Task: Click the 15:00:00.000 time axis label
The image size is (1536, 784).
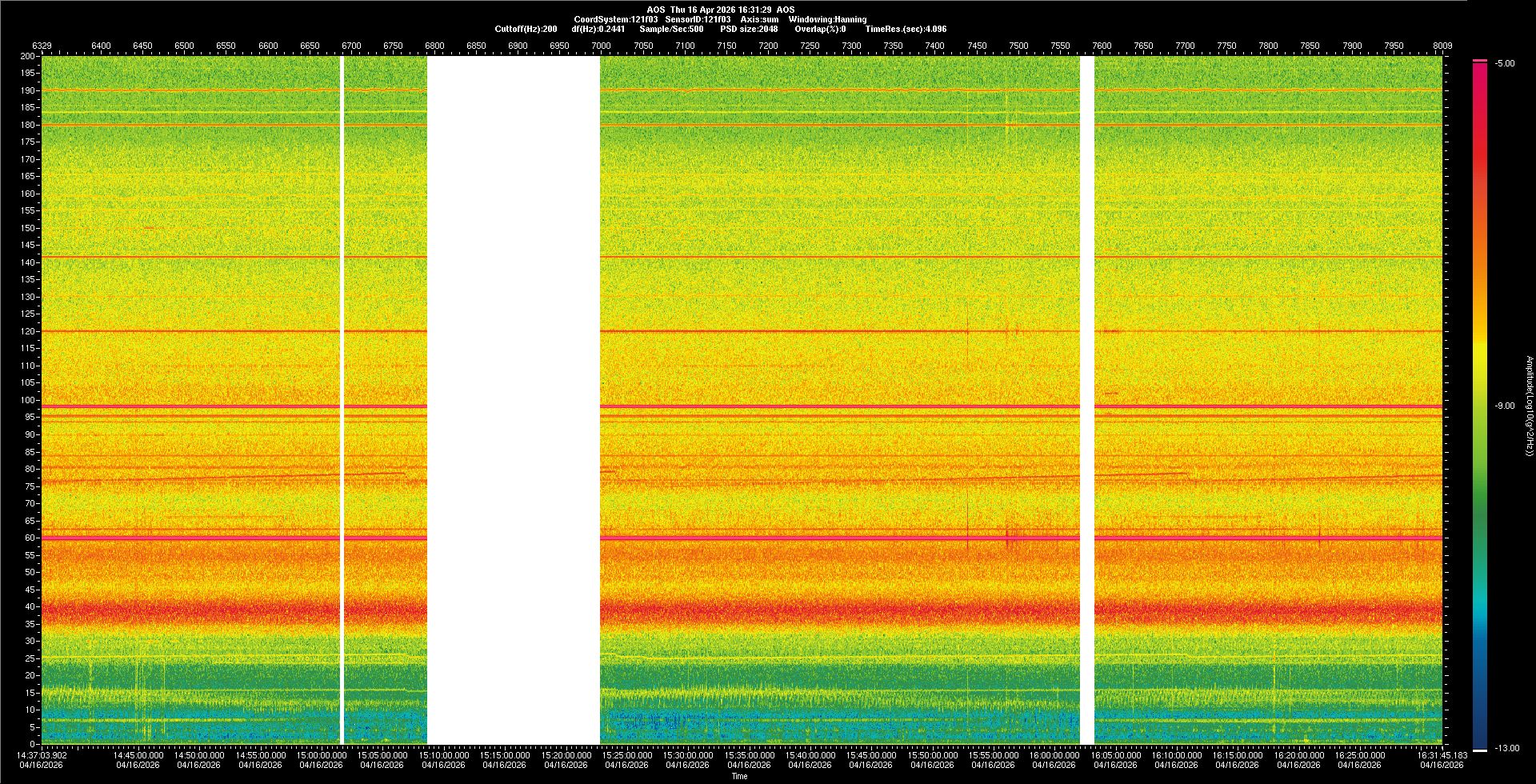Action: (x=321, y=755)
